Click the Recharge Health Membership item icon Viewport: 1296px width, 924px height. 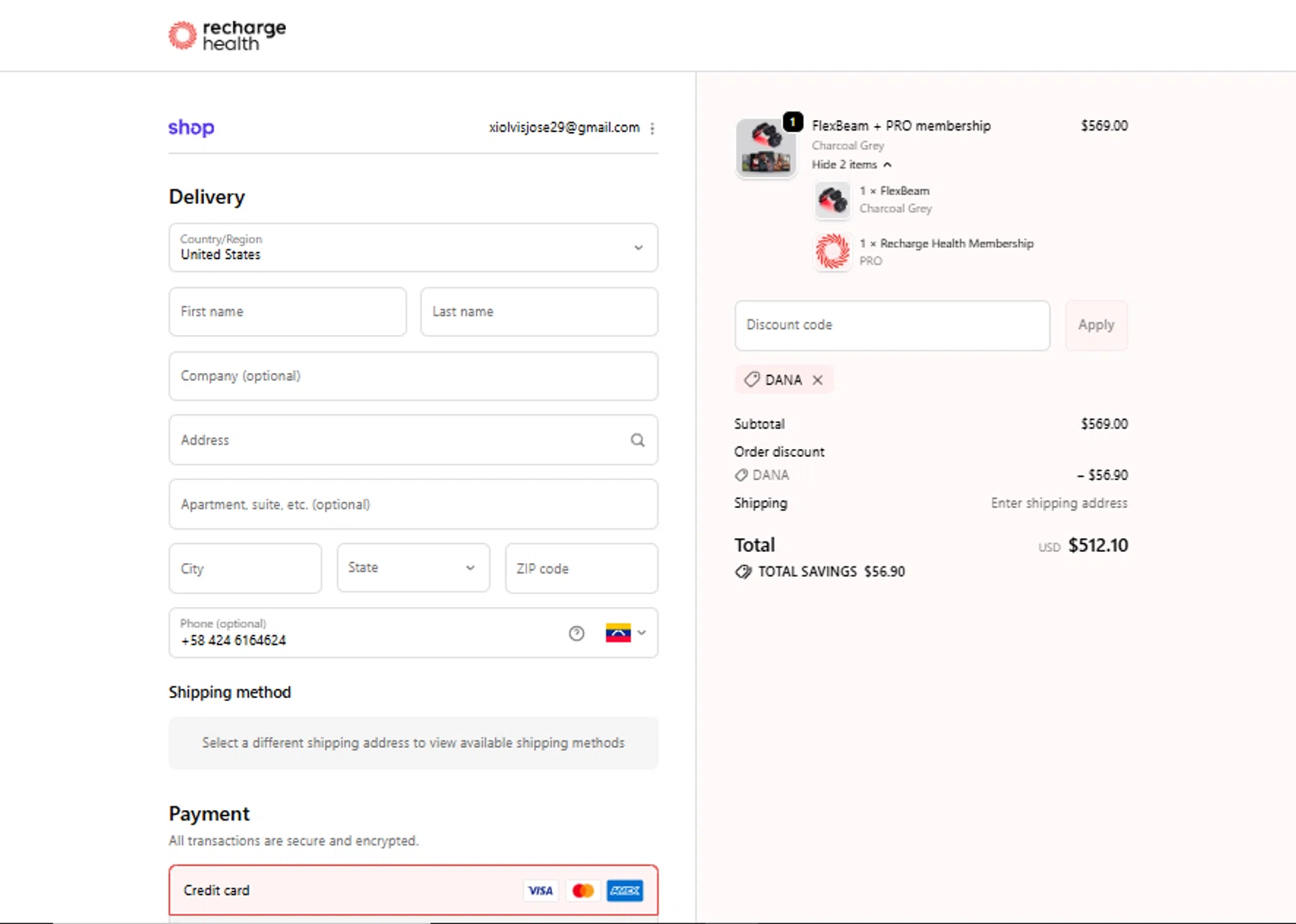click(833, 251)
